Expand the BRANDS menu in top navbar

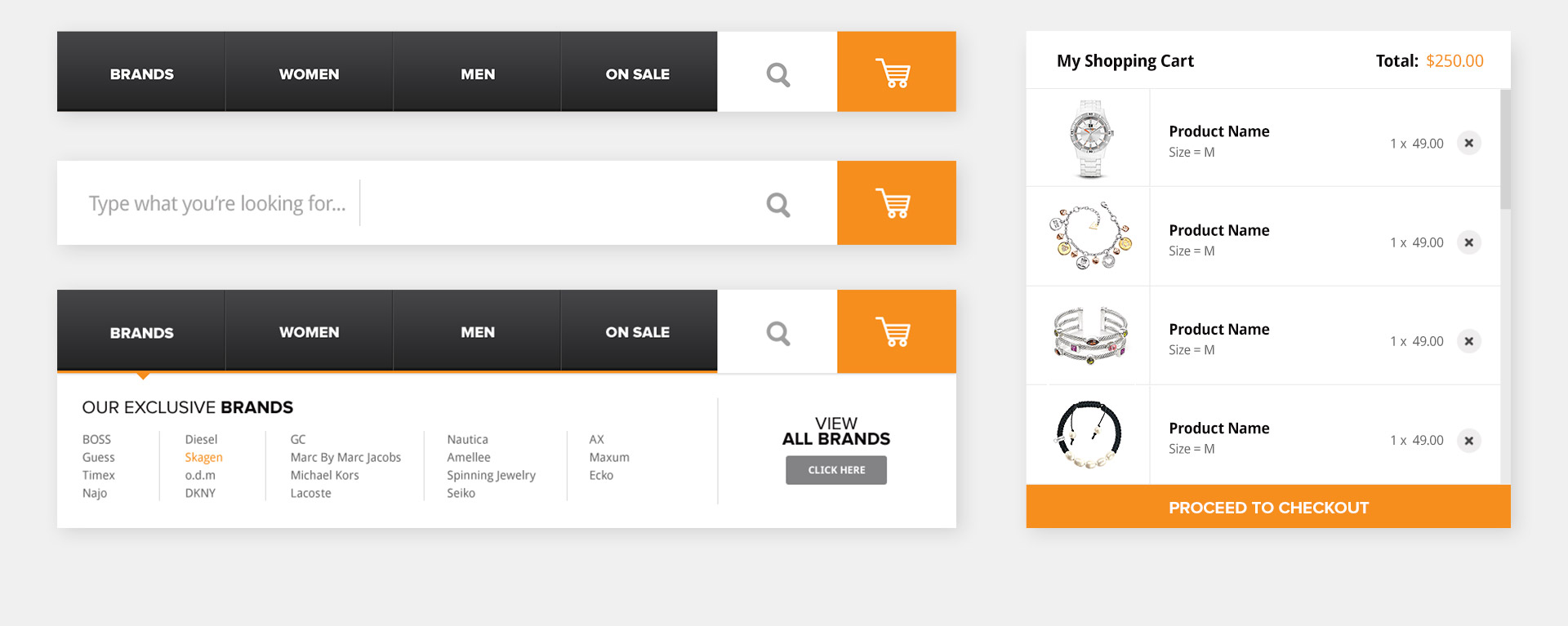click(141, 74)
